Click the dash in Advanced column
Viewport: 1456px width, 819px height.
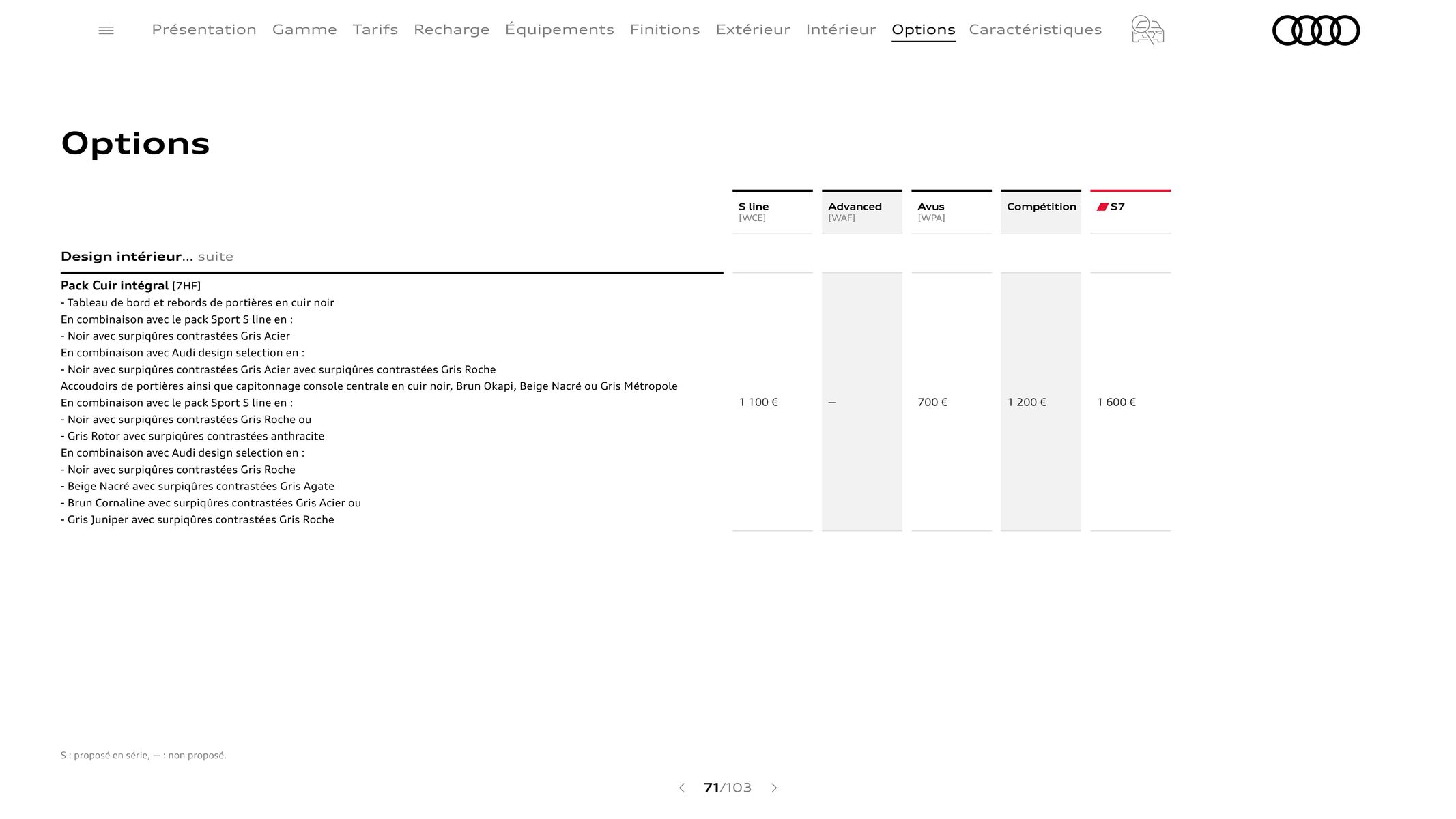[831, 403]
